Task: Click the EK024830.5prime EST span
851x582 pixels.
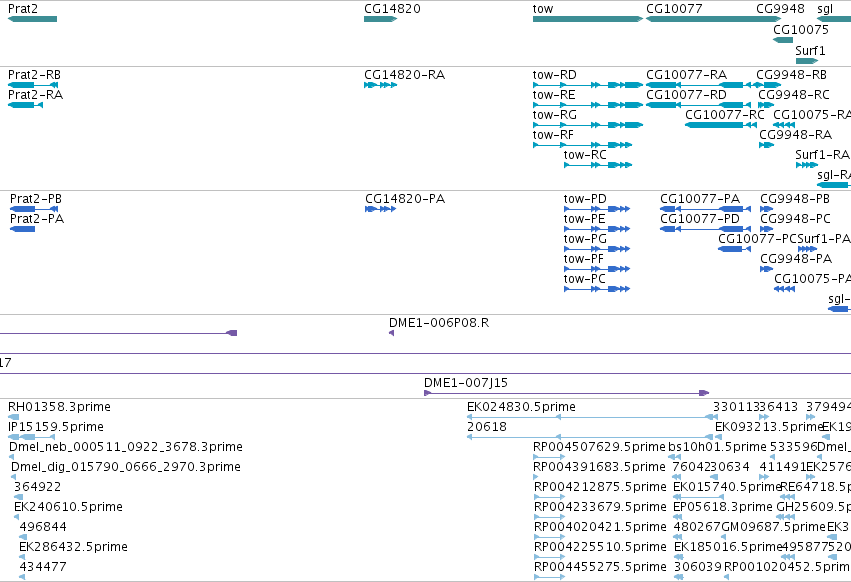Action: 592,417
